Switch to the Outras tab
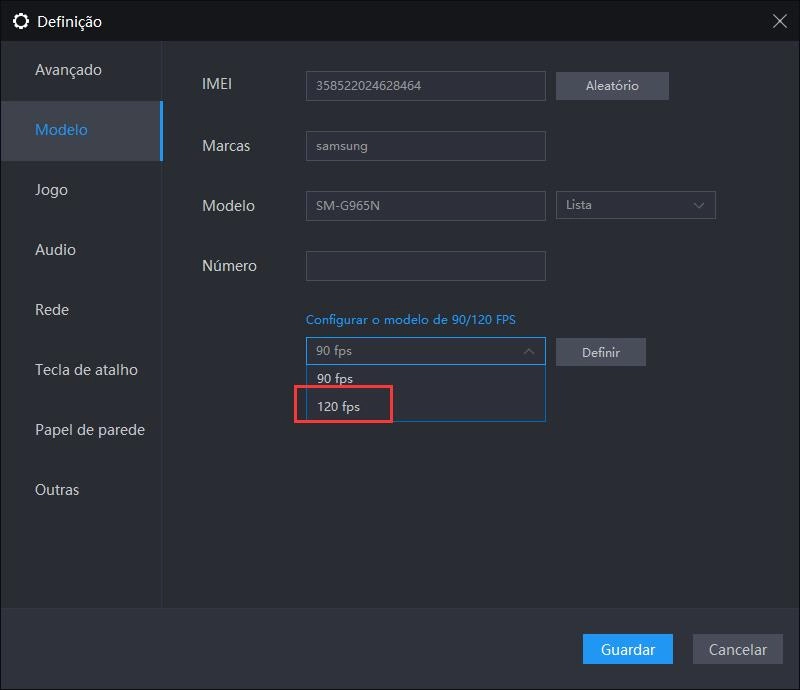This screenshot has height=690, width=800. 57,490
